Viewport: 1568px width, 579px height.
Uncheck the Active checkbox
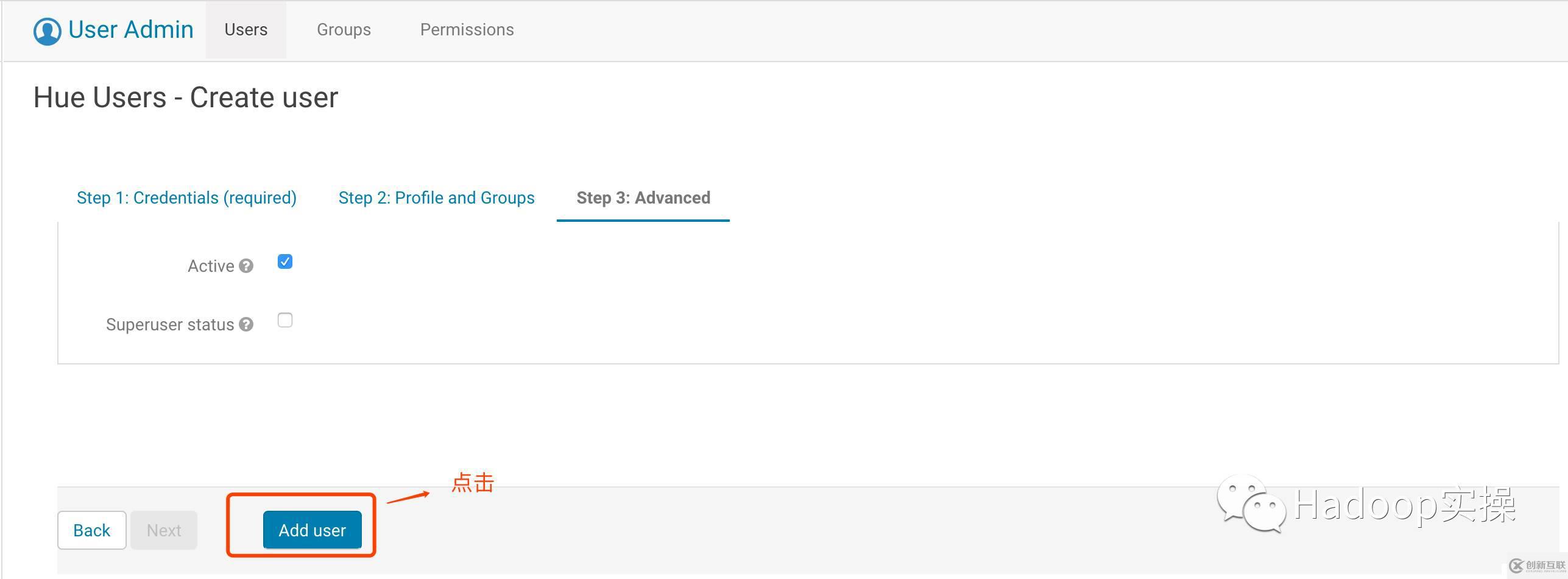click(x=285, y=262)
